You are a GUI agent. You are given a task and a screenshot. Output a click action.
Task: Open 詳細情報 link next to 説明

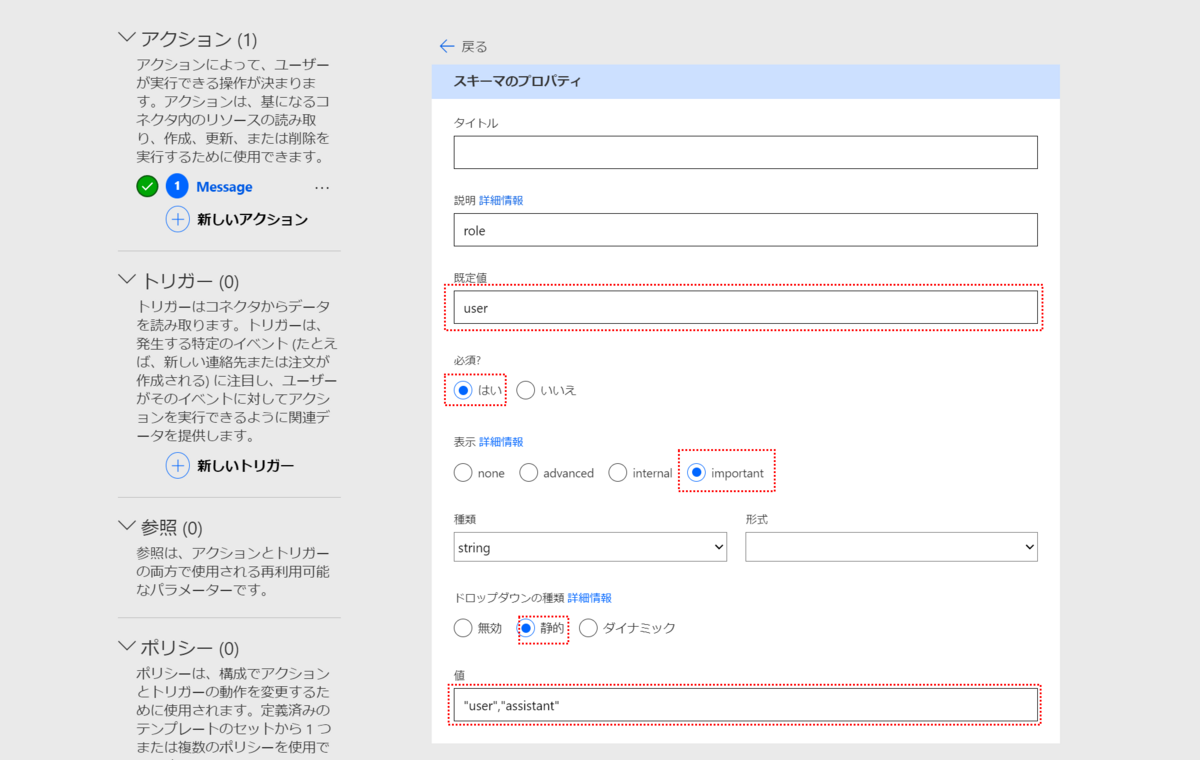point(501,200)
